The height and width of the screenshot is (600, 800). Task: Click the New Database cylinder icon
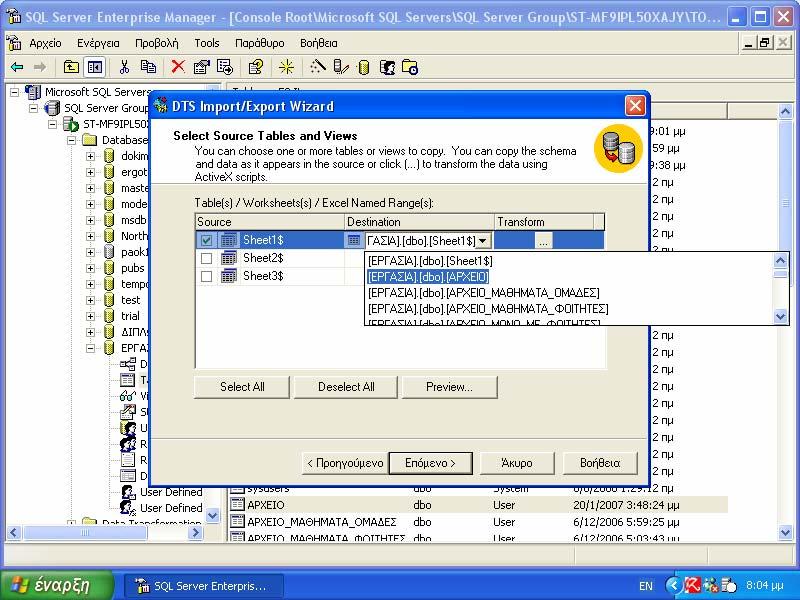363,67
